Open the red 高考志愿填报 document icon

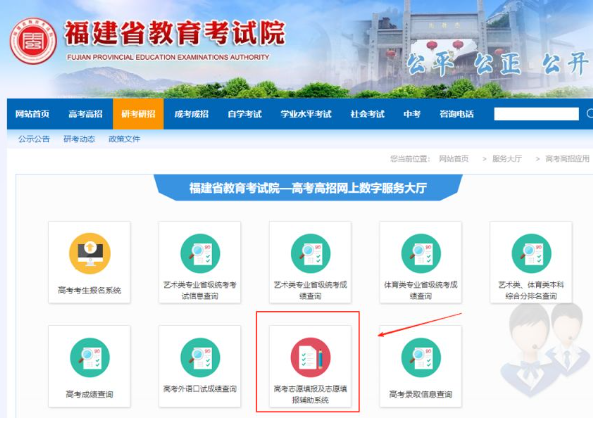click(x=310, y=357)
